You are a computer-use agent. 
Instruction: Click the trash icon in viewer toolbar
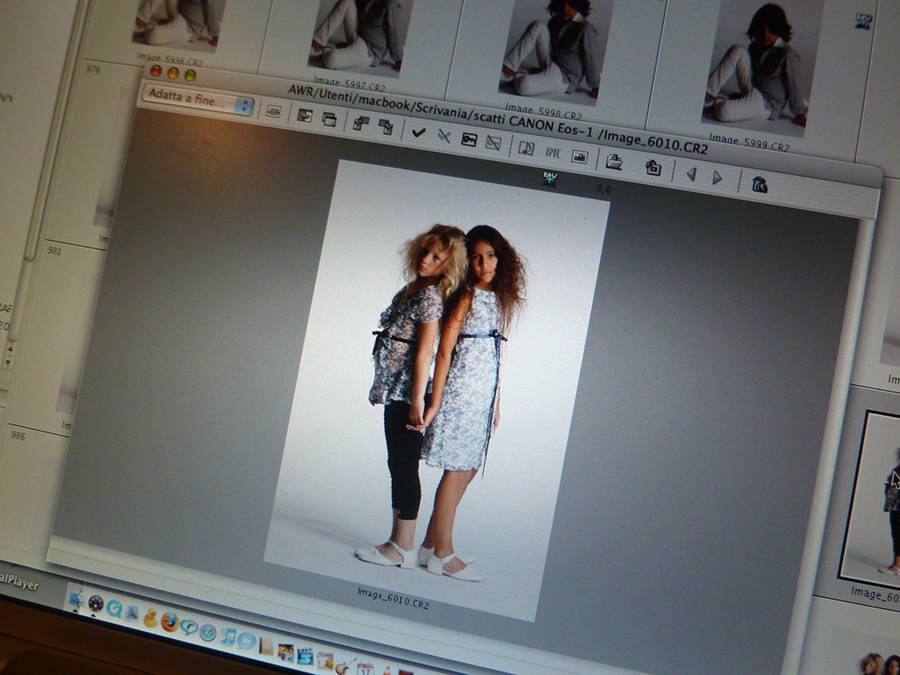pyautogui.click(x=759, y=183)
